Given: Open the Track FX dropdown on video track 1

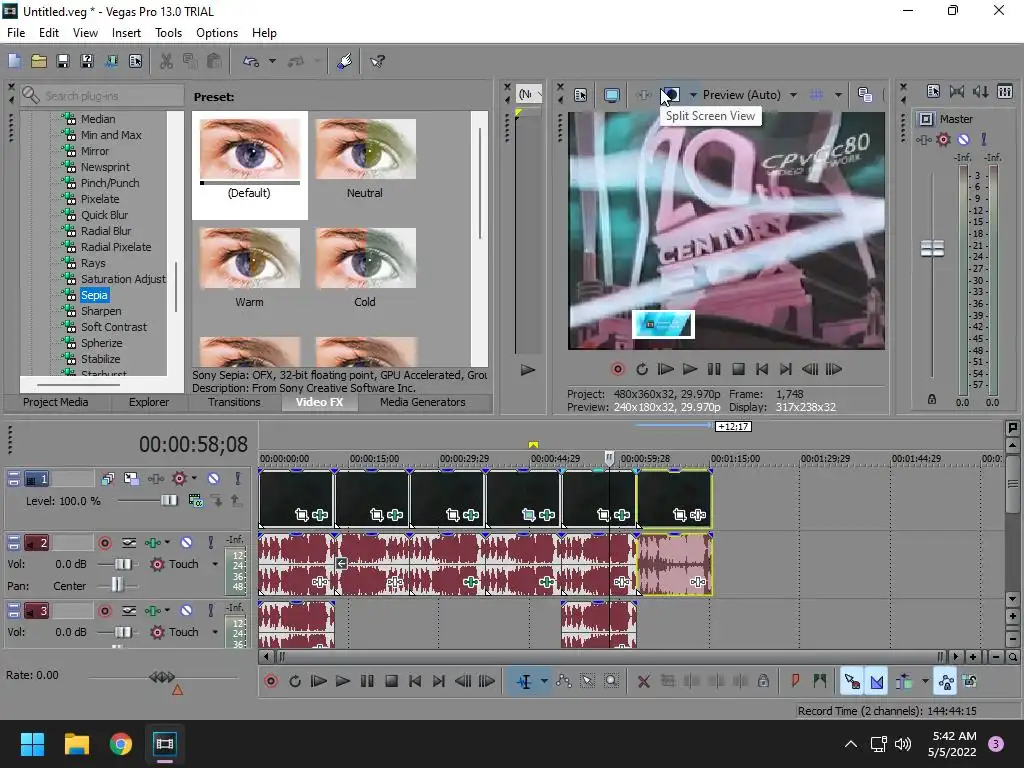Looking at the screenshot, I should coord(195,479).
